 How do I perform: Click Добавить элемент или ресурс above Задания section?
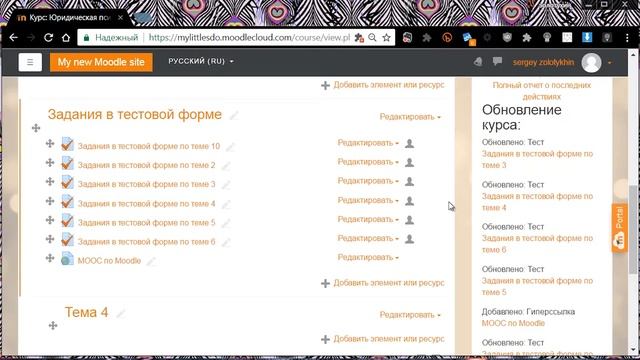click(x=382, y=85)
